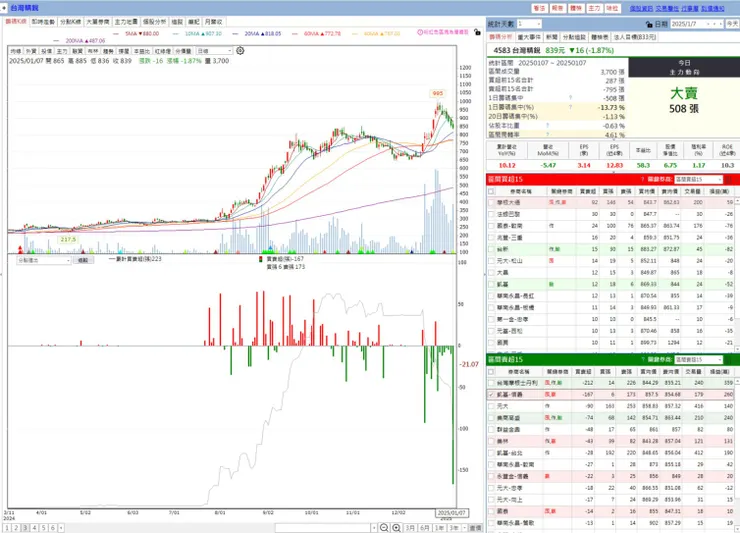Screen dimensions: 740x533
Task: Open 關鍵券商 dropdown in 區間賣超15
Action: (x=698, y=360)
